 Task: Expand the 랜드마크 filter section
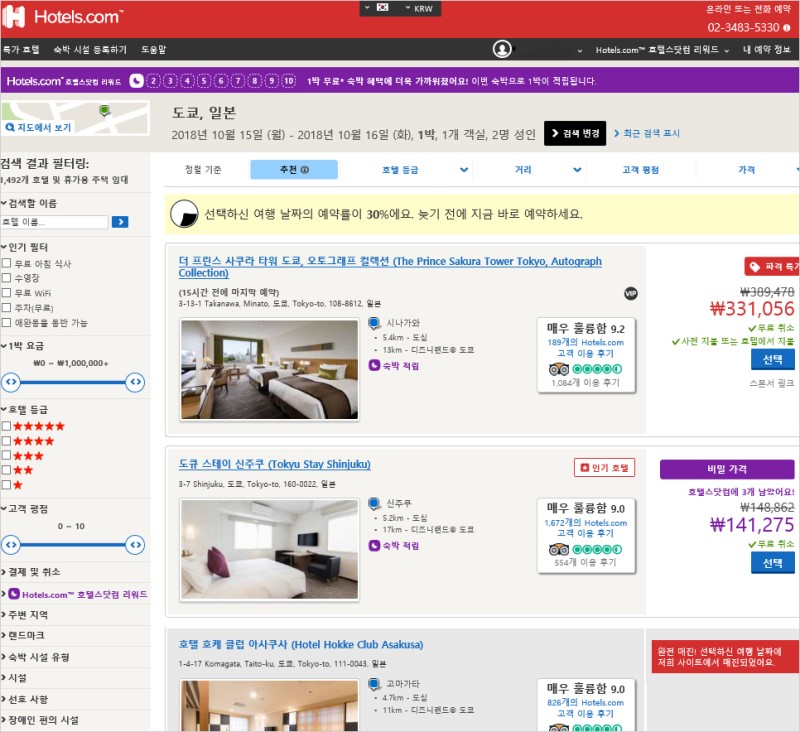point(23,635)
